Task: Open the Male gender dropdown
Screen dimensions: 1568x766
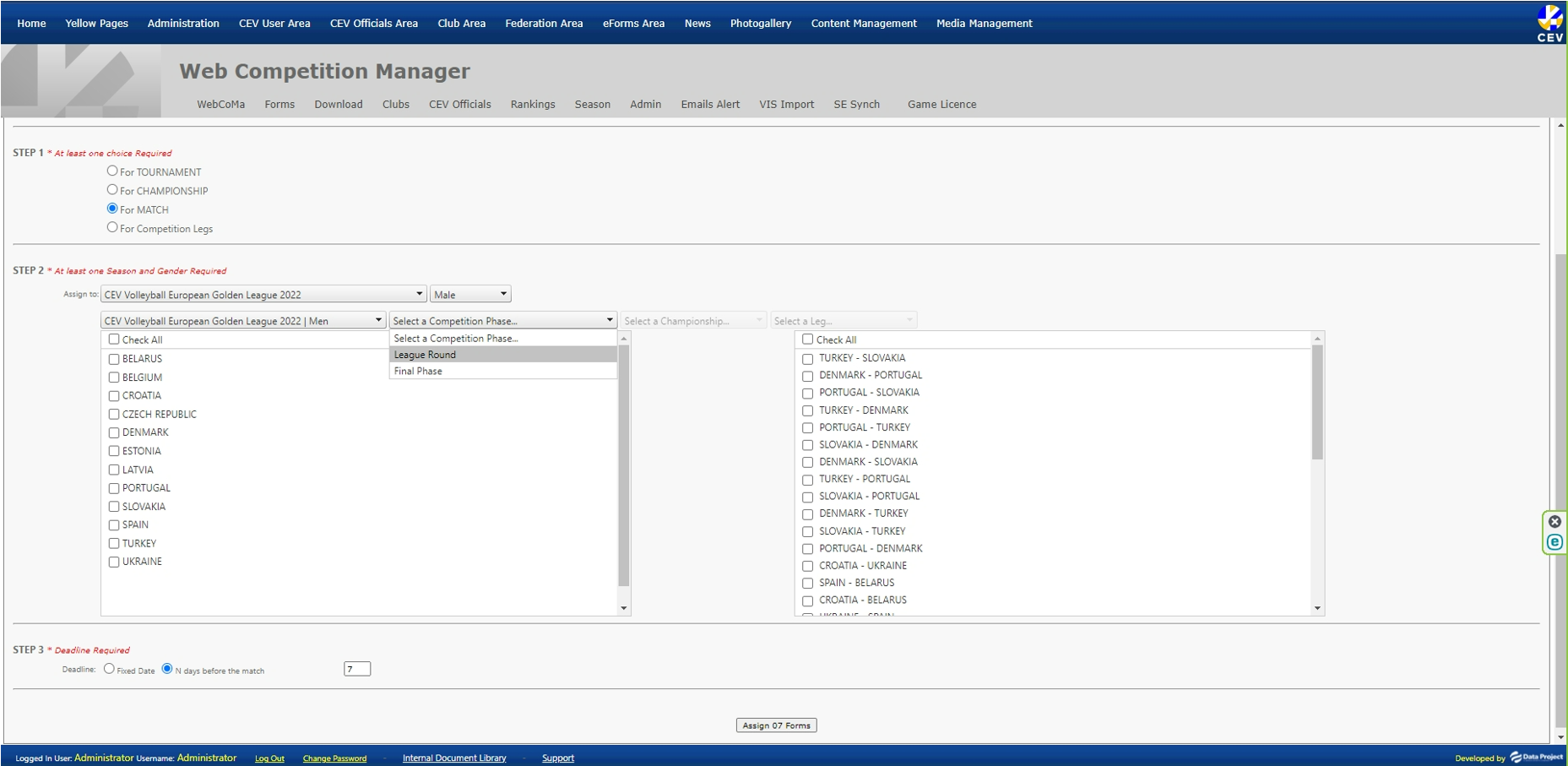Action: [470, 294]
